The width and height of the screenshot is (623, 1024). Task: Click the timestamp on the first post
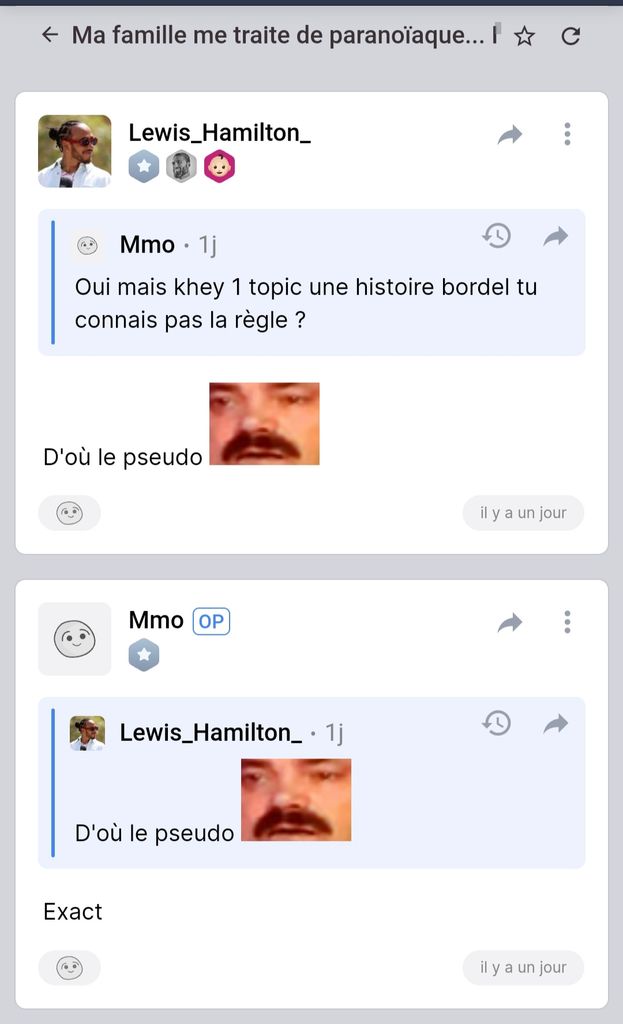(x=523, y=513)
